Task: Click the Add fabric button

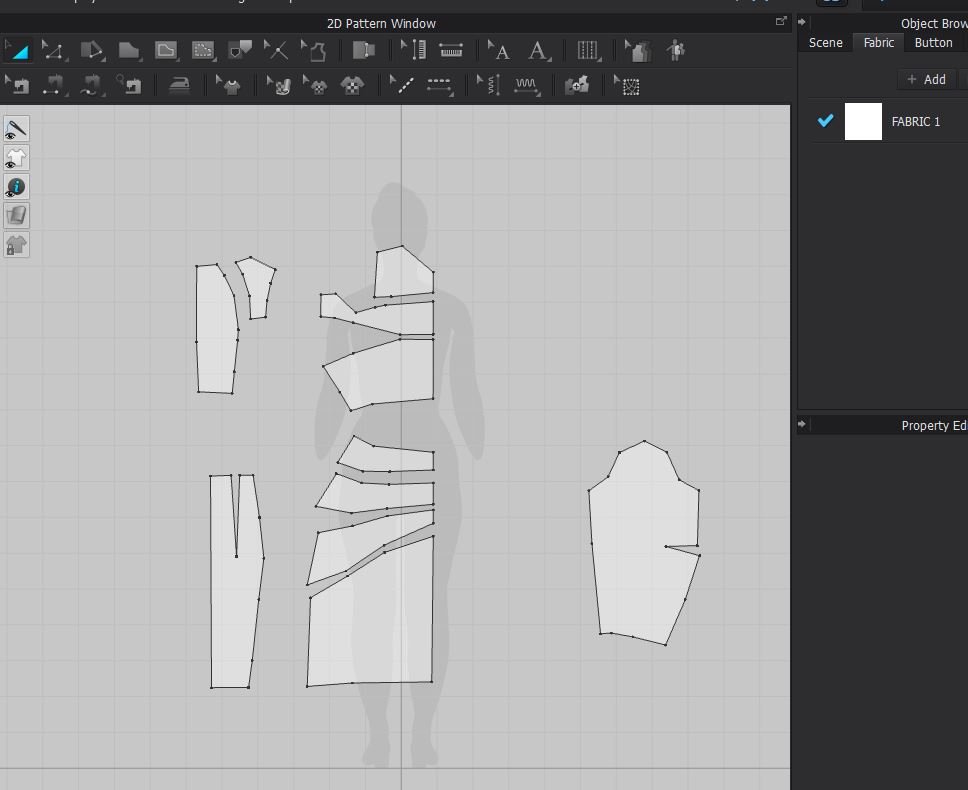Action: tap(926, 79)
